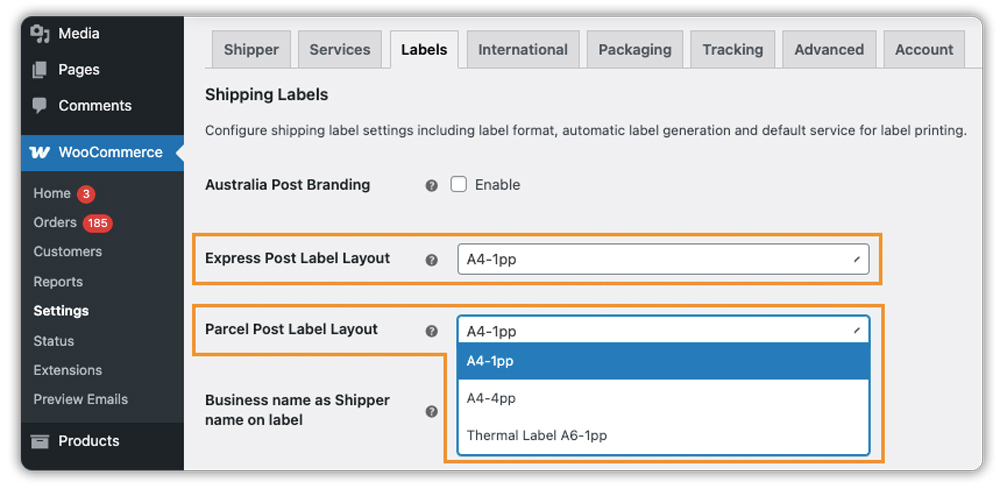Switch to the International tab

(x=523, y=50)
